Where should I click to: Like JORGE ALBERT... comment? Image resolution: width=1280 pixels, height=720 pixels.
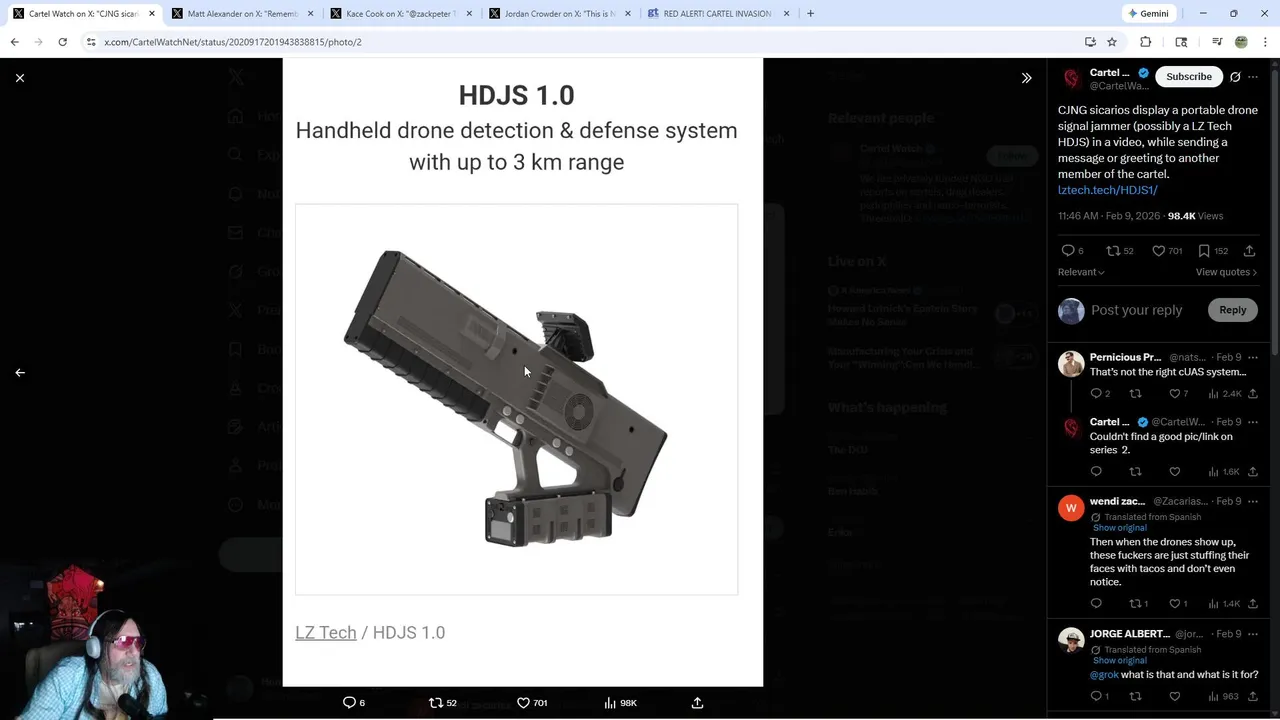click(x=1175, y=696)
